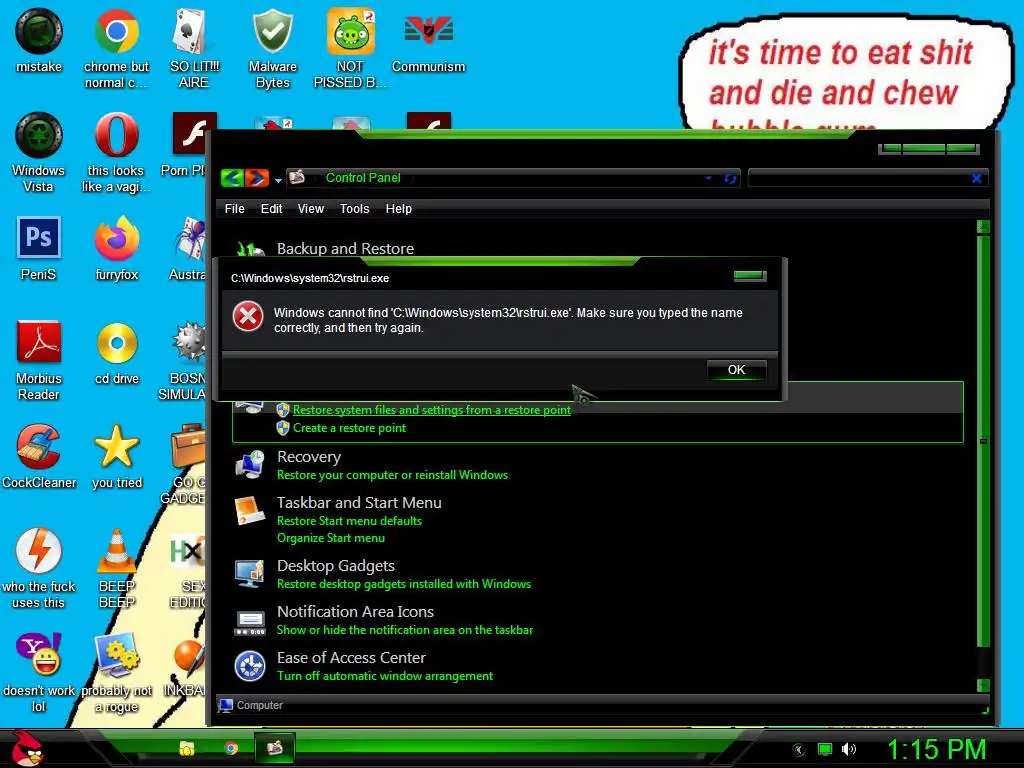1024x768 pixels.
Task: Click the orange Forward arrow in Control Panel
Action: (x=257, y=178)
